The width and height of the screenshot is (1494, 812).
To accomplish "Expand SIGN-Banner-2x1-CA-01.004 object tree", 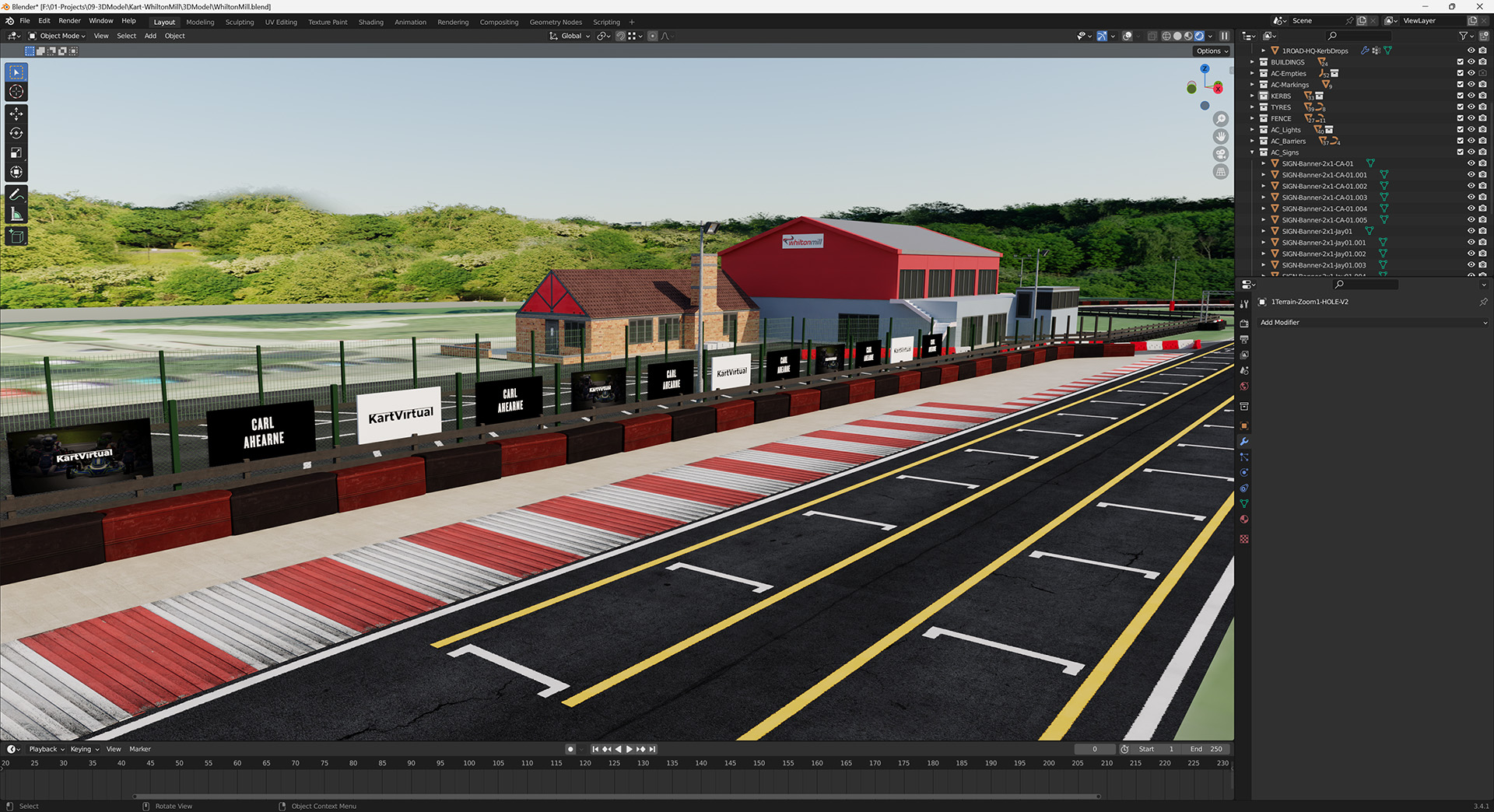I will (1263, 208).
